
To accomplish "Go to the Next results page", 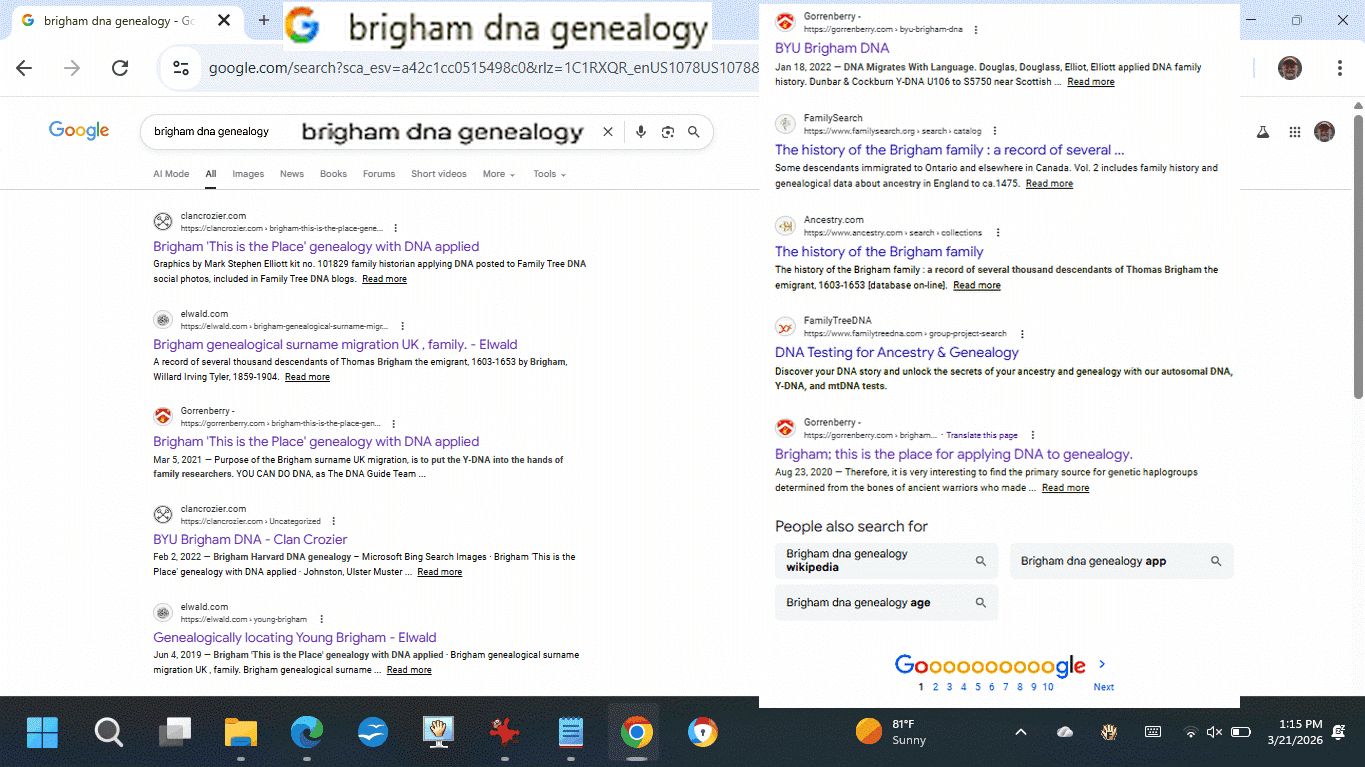I will [x=1103, y=687].
